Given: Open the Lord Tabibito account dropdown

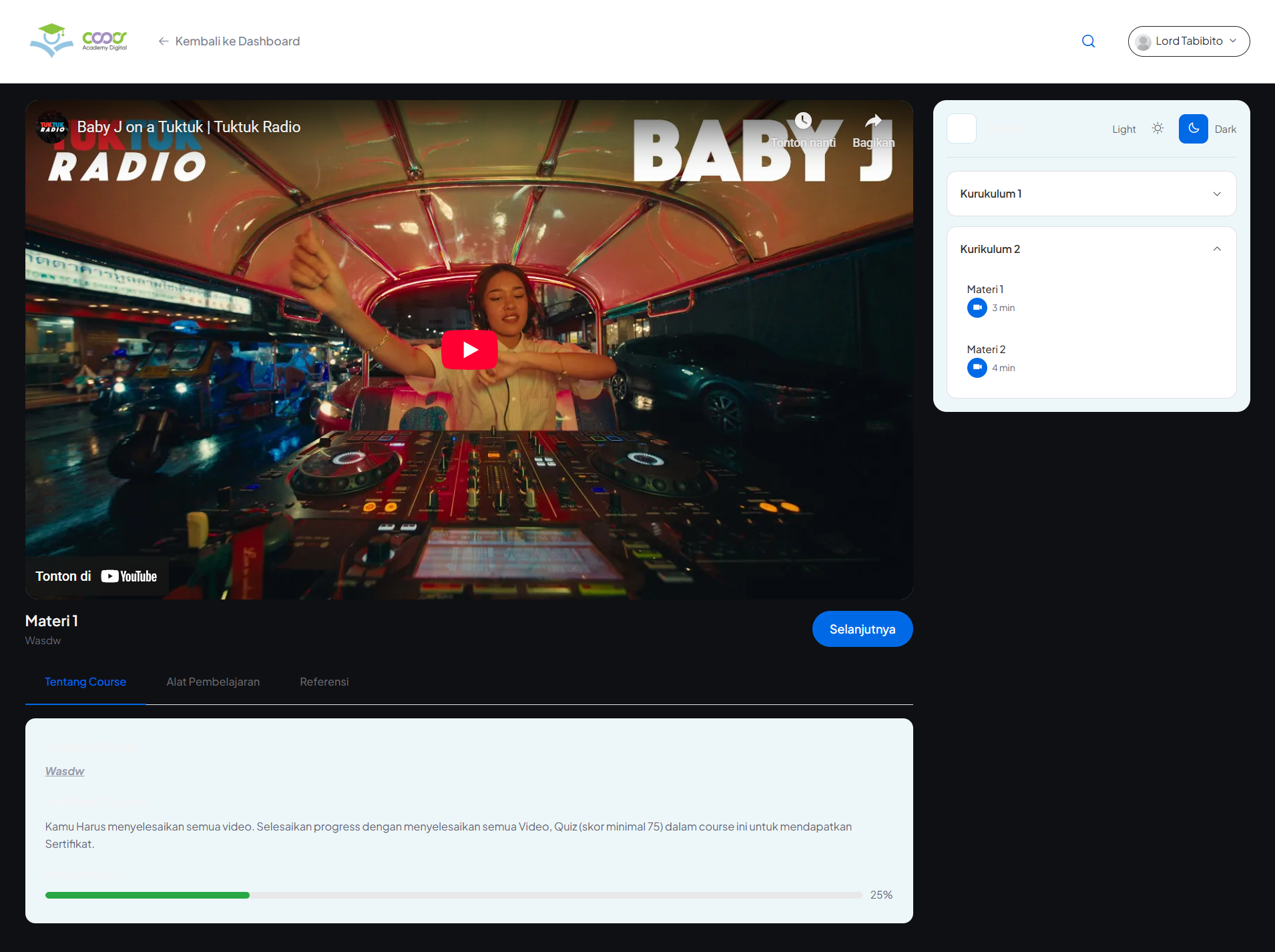Looking at the screenshot, I should click(1189, 41).
